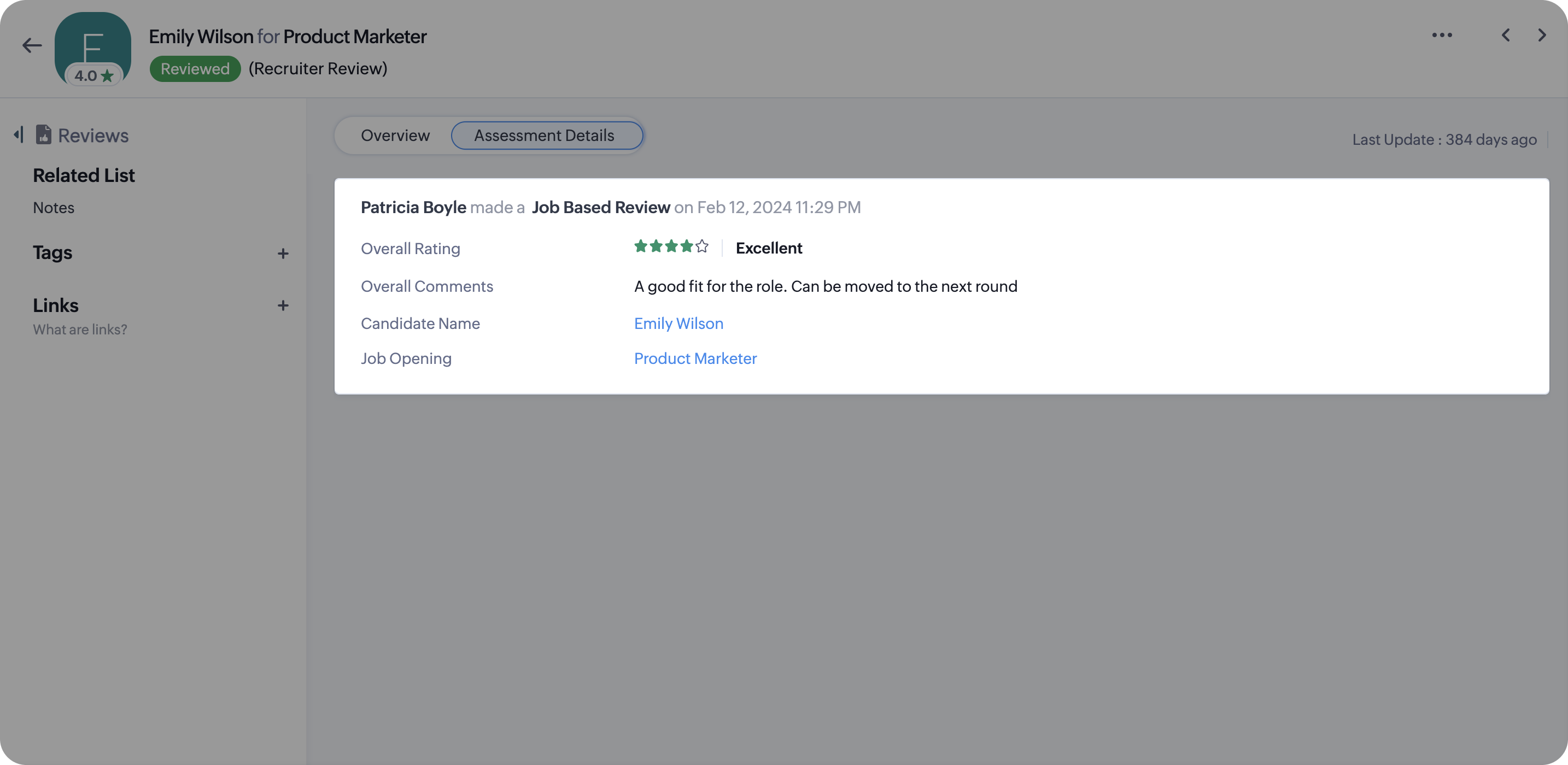
Task: Click the What are links? help text
Action: pos(80,329)
